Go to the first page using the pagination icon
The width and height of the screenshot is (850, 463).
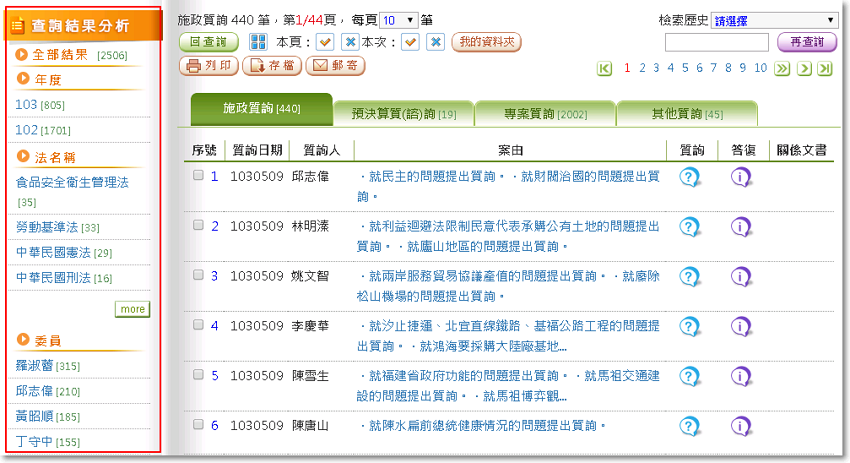605,68
